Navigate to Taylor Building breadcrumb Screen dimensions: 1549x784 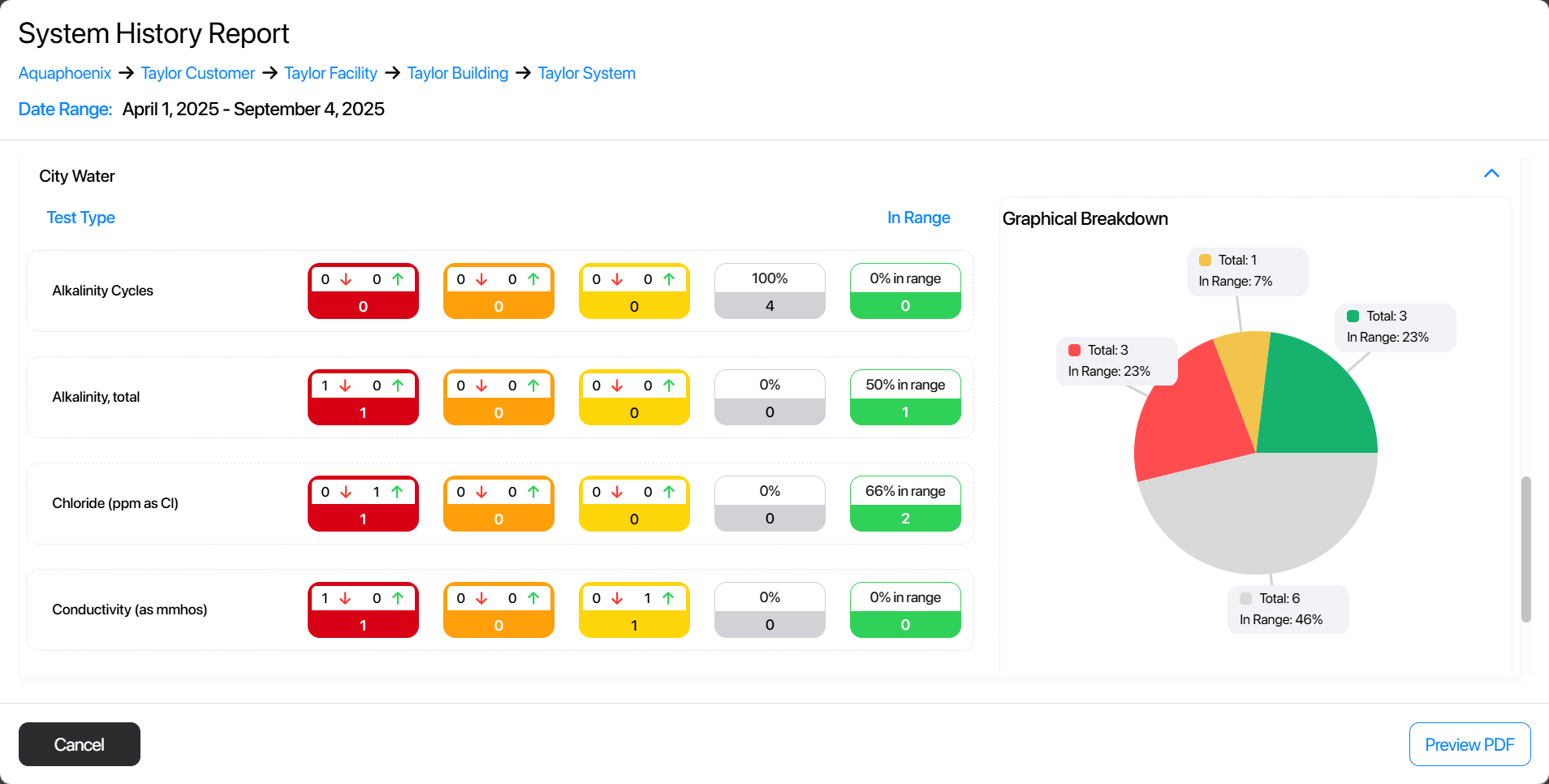click(x=457, y=73)
